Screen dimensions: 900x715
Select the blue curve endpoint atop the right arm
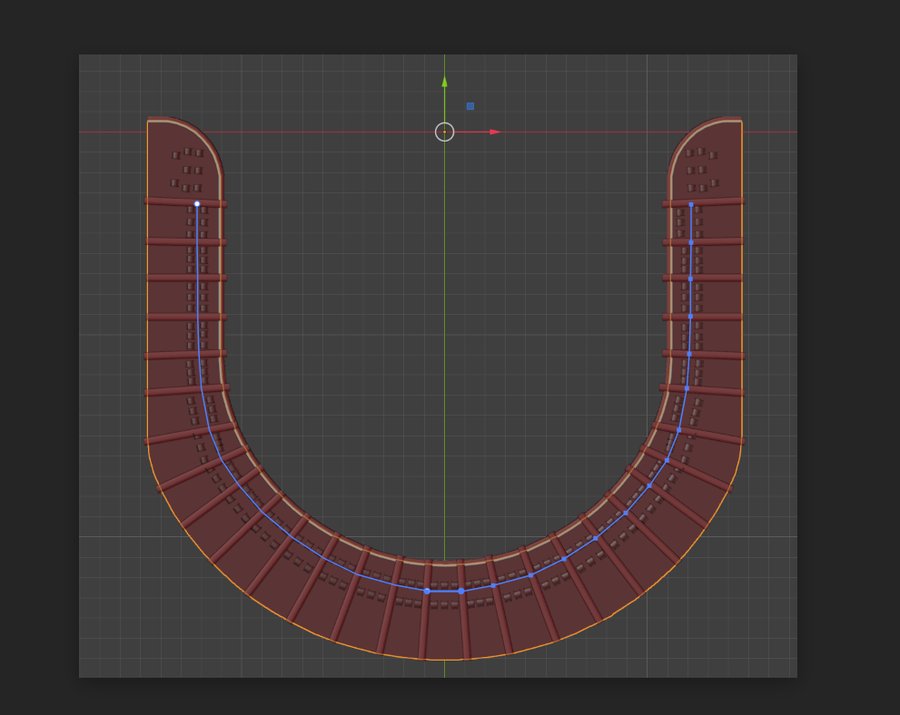tap(691, 204)
